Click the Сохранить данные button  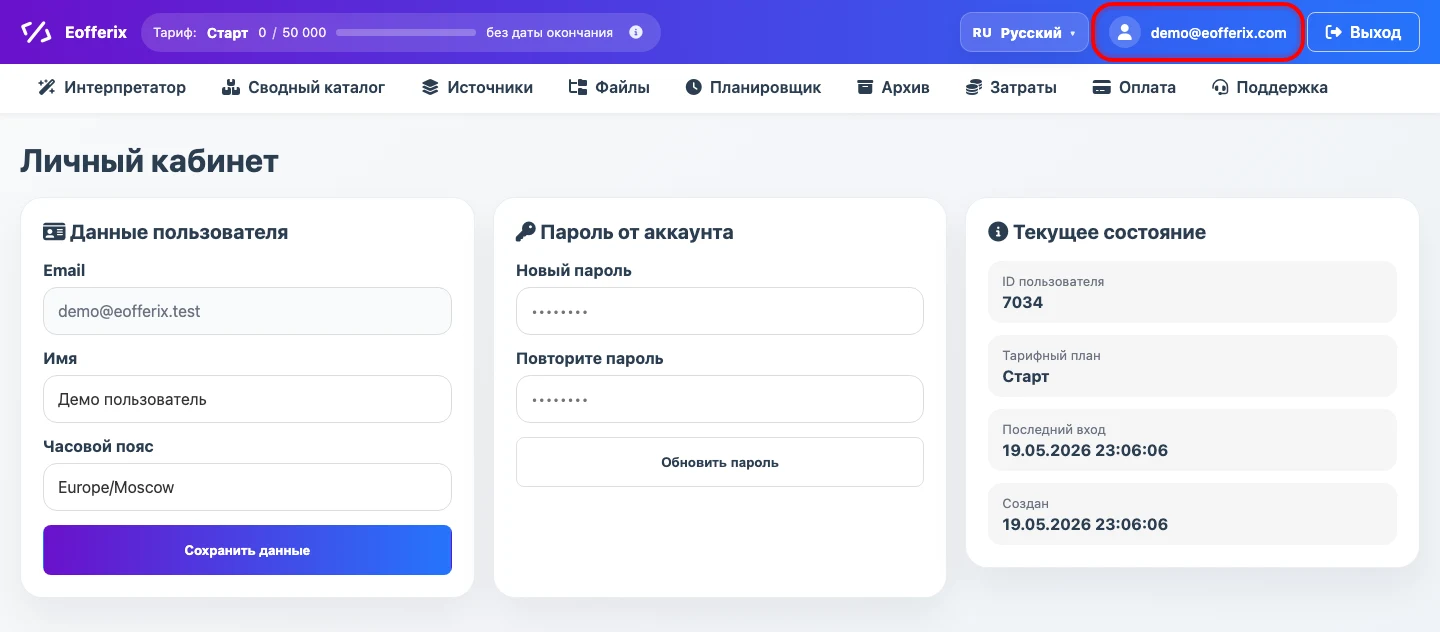[x=247, y=550]
